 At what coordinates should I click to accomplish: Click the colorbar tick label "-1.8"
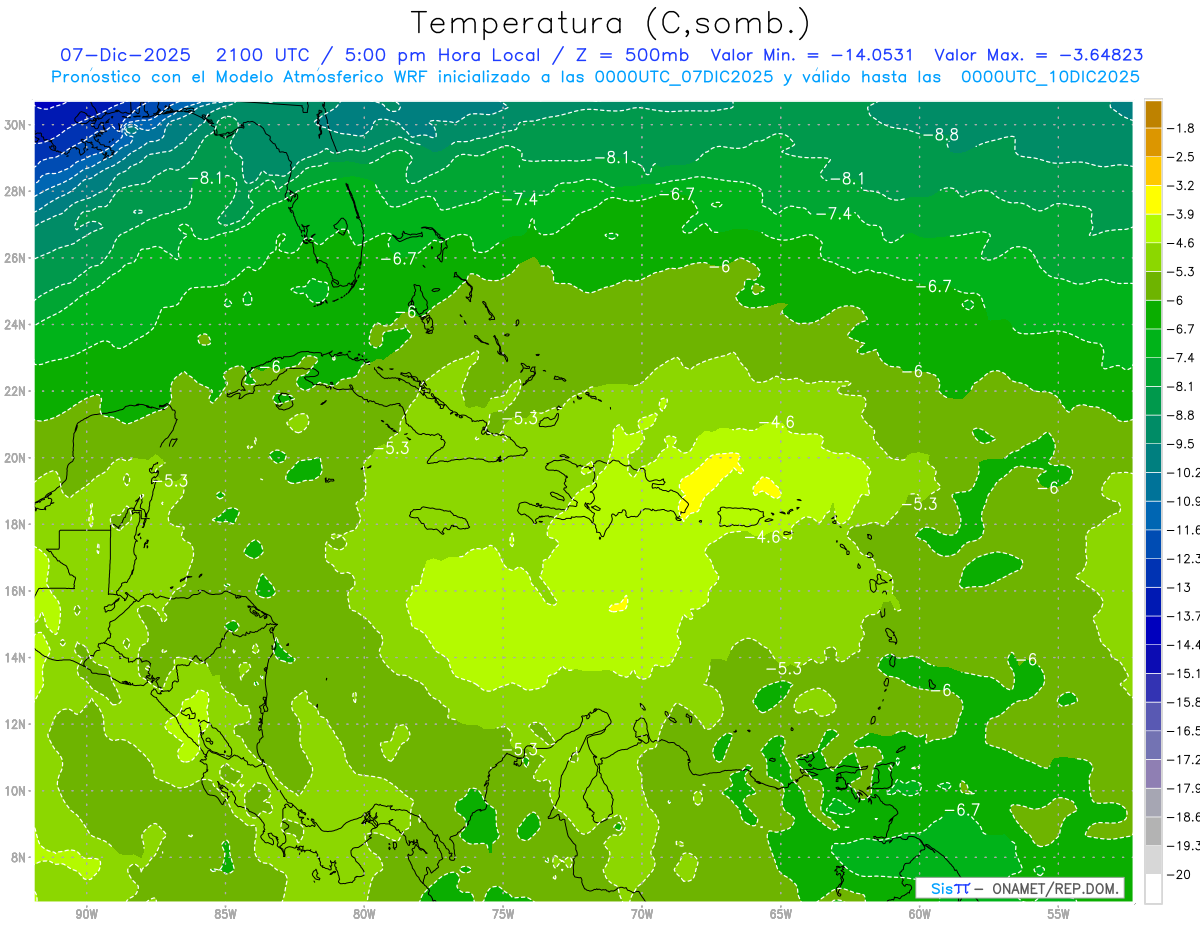point(1182,128)
